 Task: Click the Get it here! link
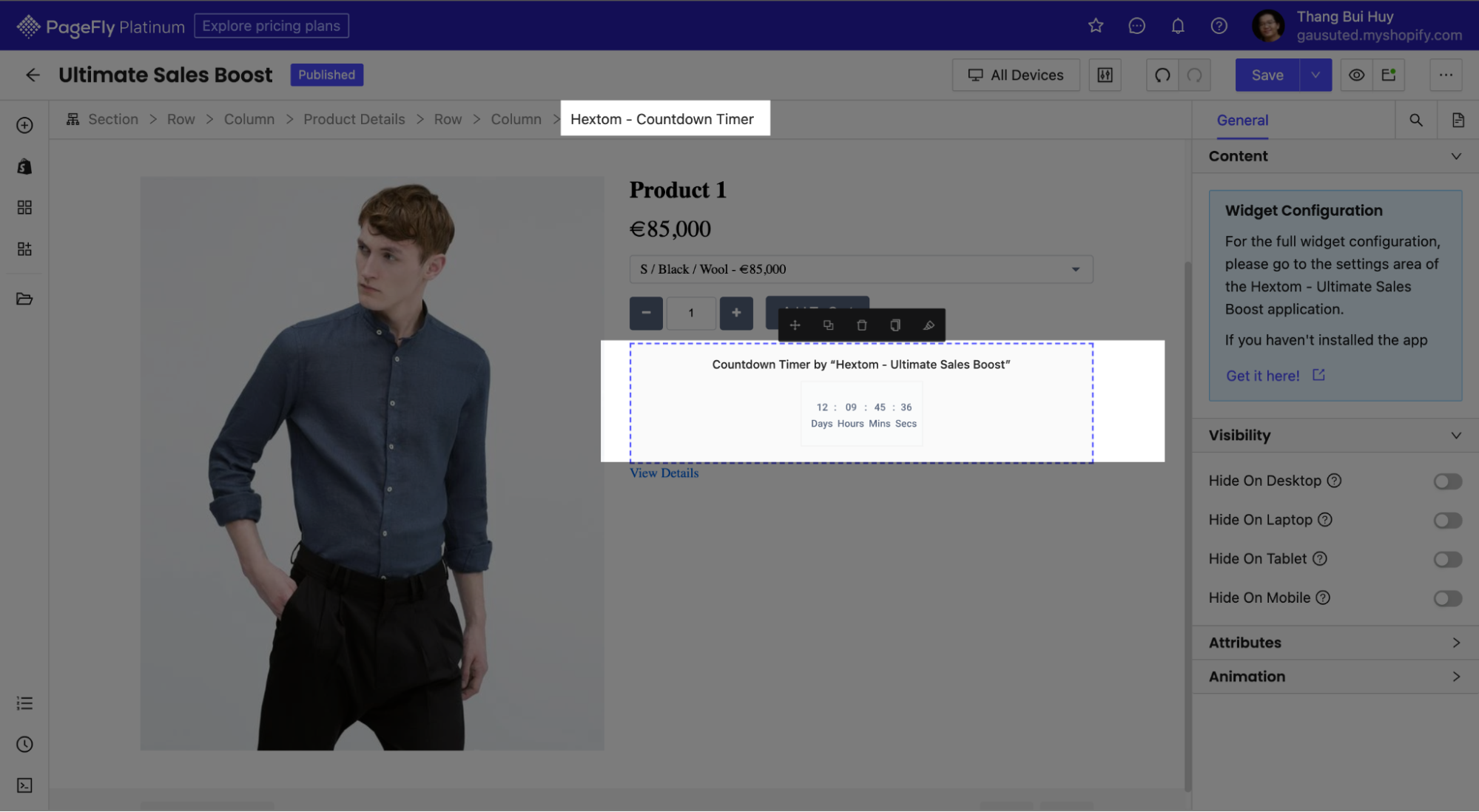click(x=1275, y=376)
